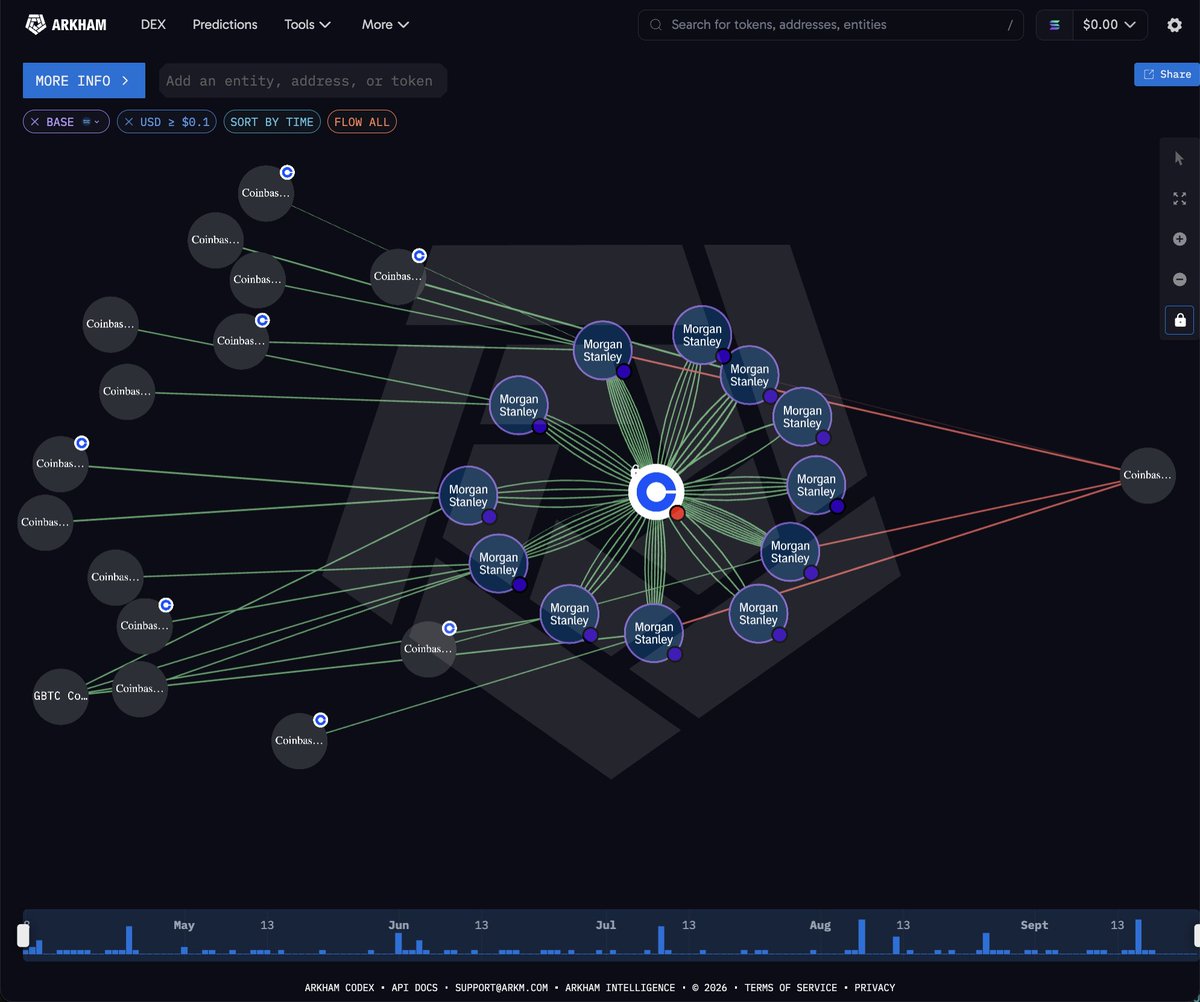The height and width of the screenshot is (1002, 1200).
Task: Open the TERMS OF SERVICE link
Action: [791, 988]
